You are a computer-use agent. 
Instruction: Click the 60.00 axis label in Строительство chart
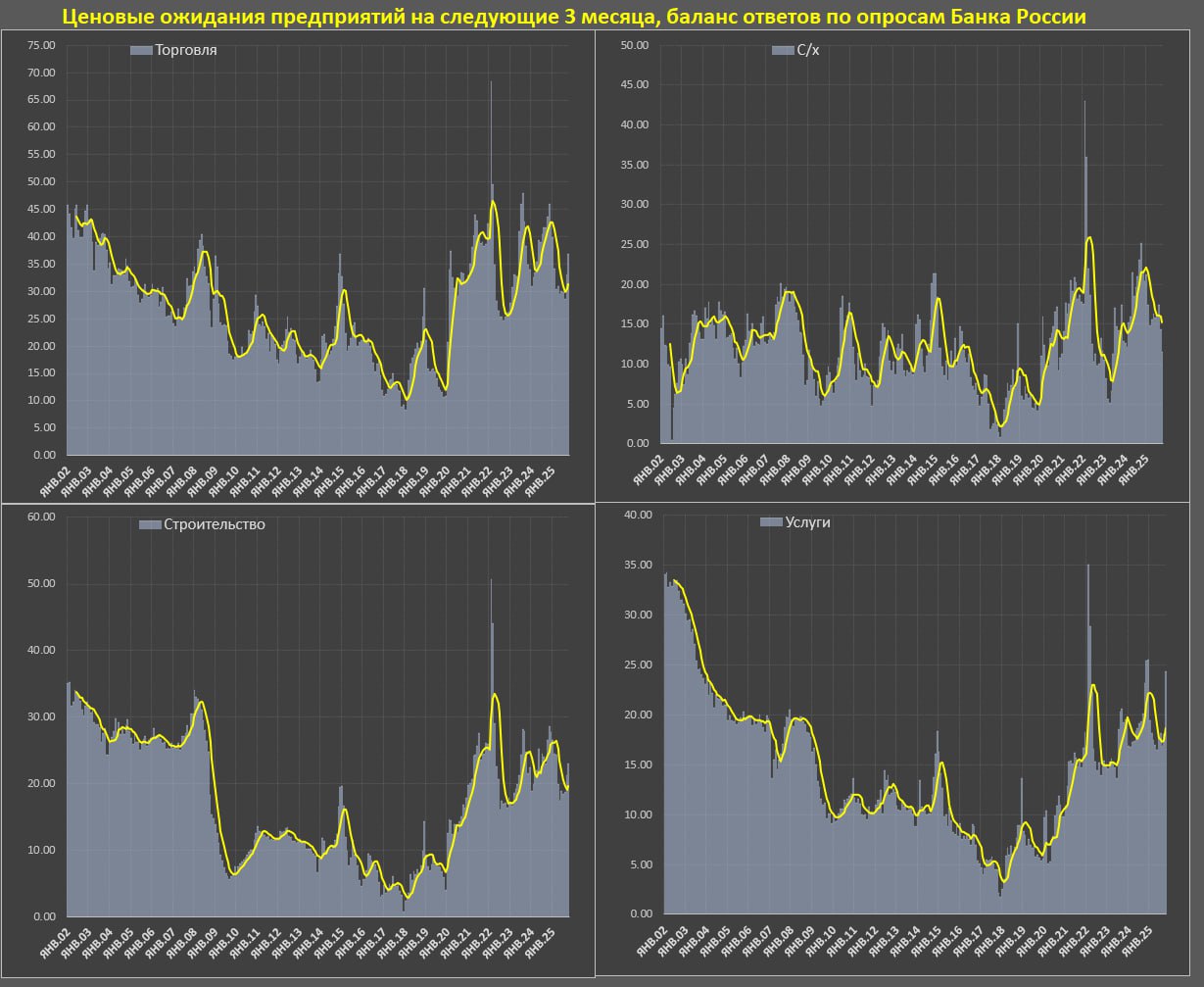[41, 517]
